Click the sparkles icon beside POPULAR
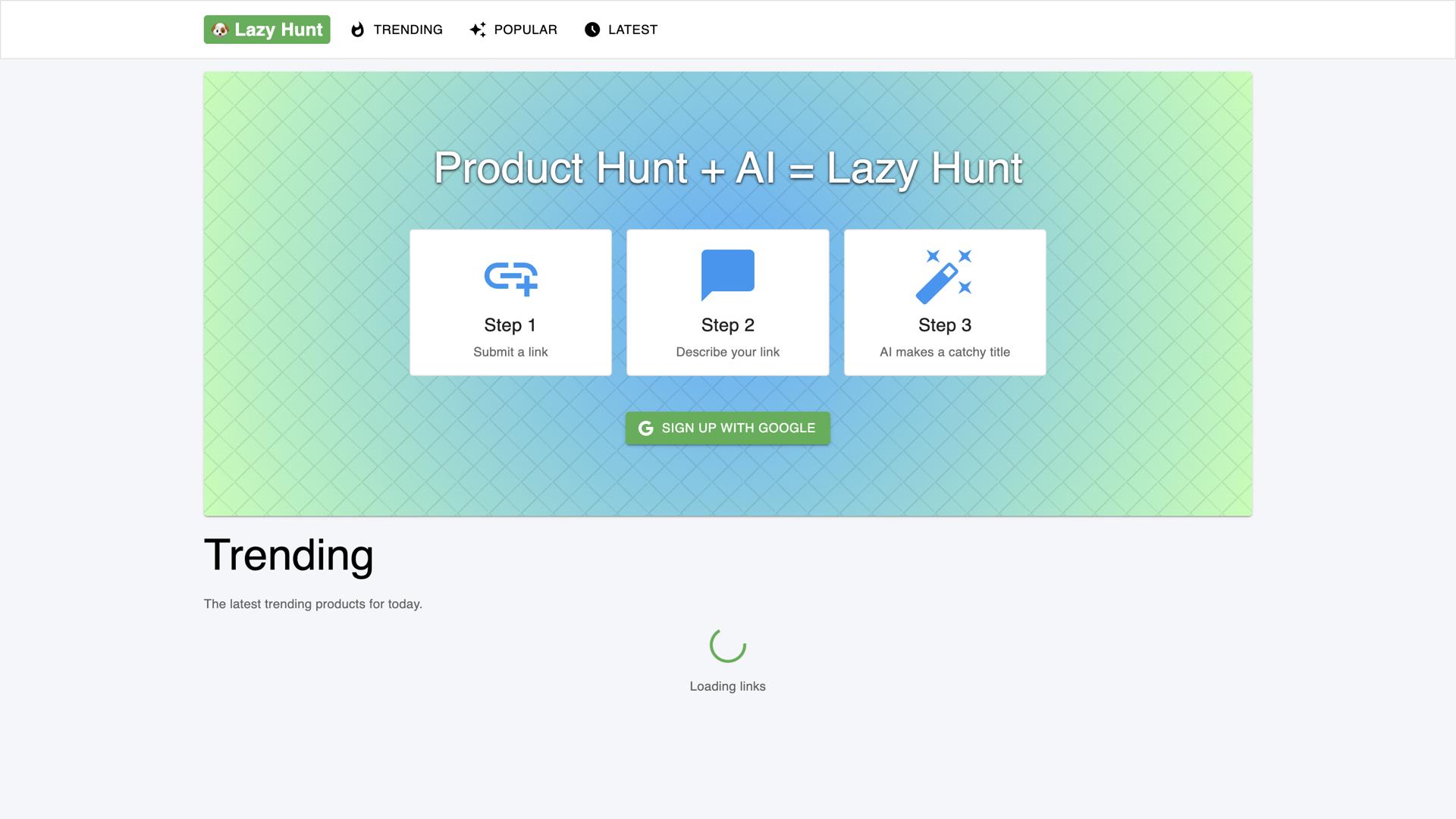The height and width of the screenshot is (819, 1456). pyautogui.click(x=476, y=30)
